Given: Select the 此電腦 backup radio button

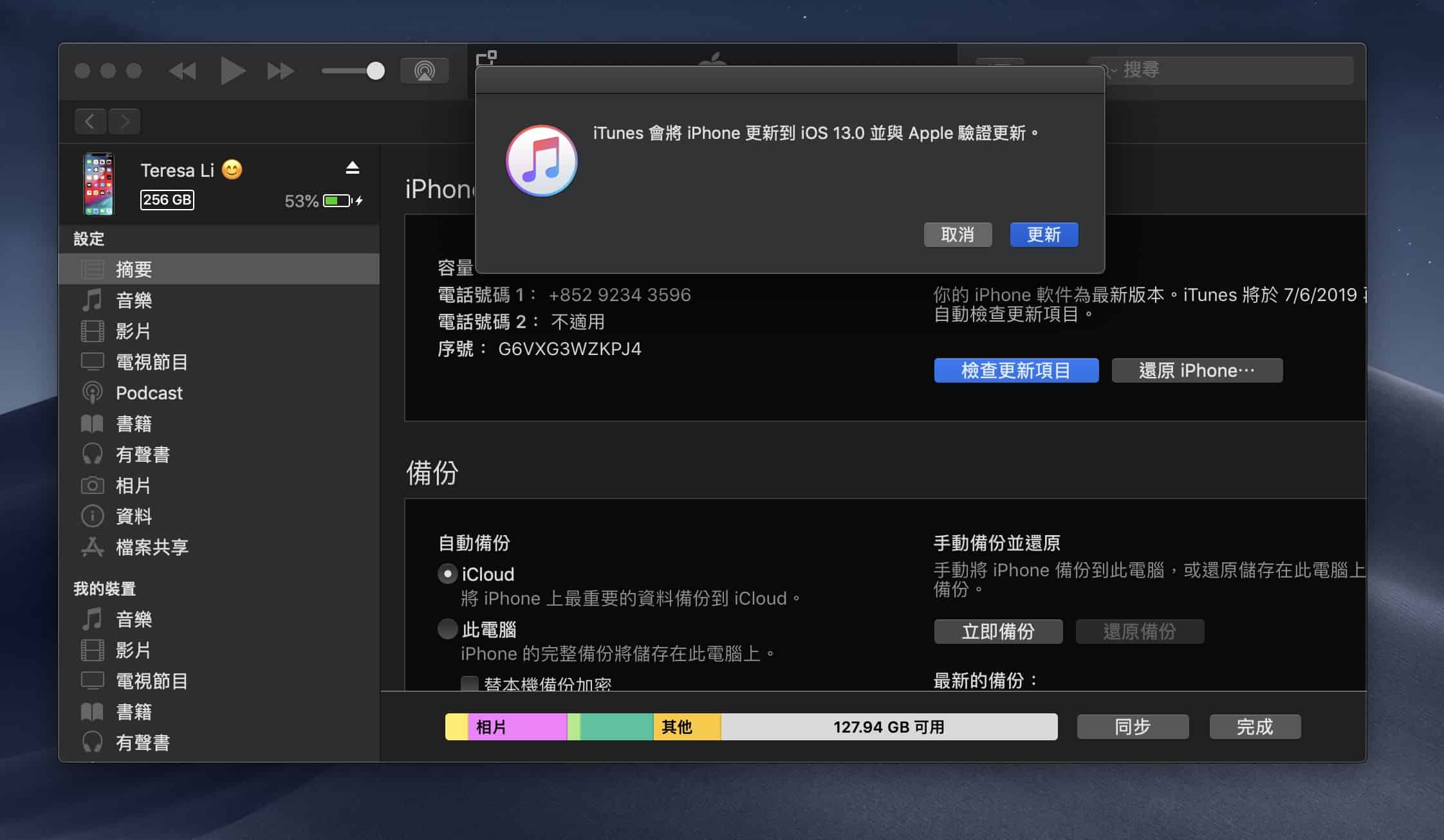Looking at the screenshot, I should [447, 628].
